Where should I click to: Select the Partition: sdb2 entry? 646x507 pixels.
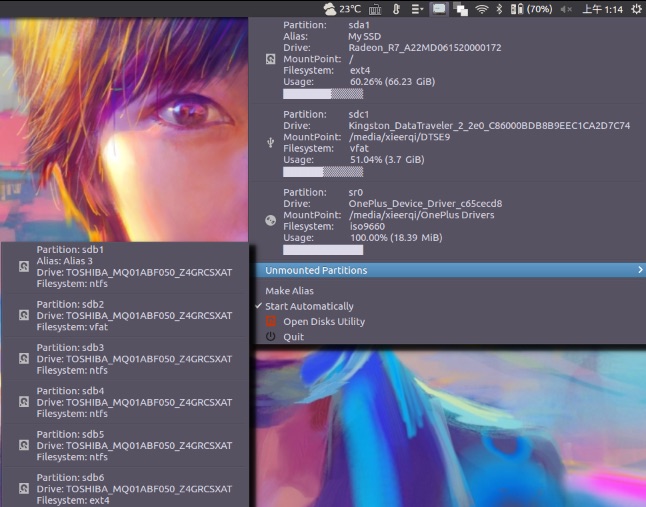(x=125, y=315)
